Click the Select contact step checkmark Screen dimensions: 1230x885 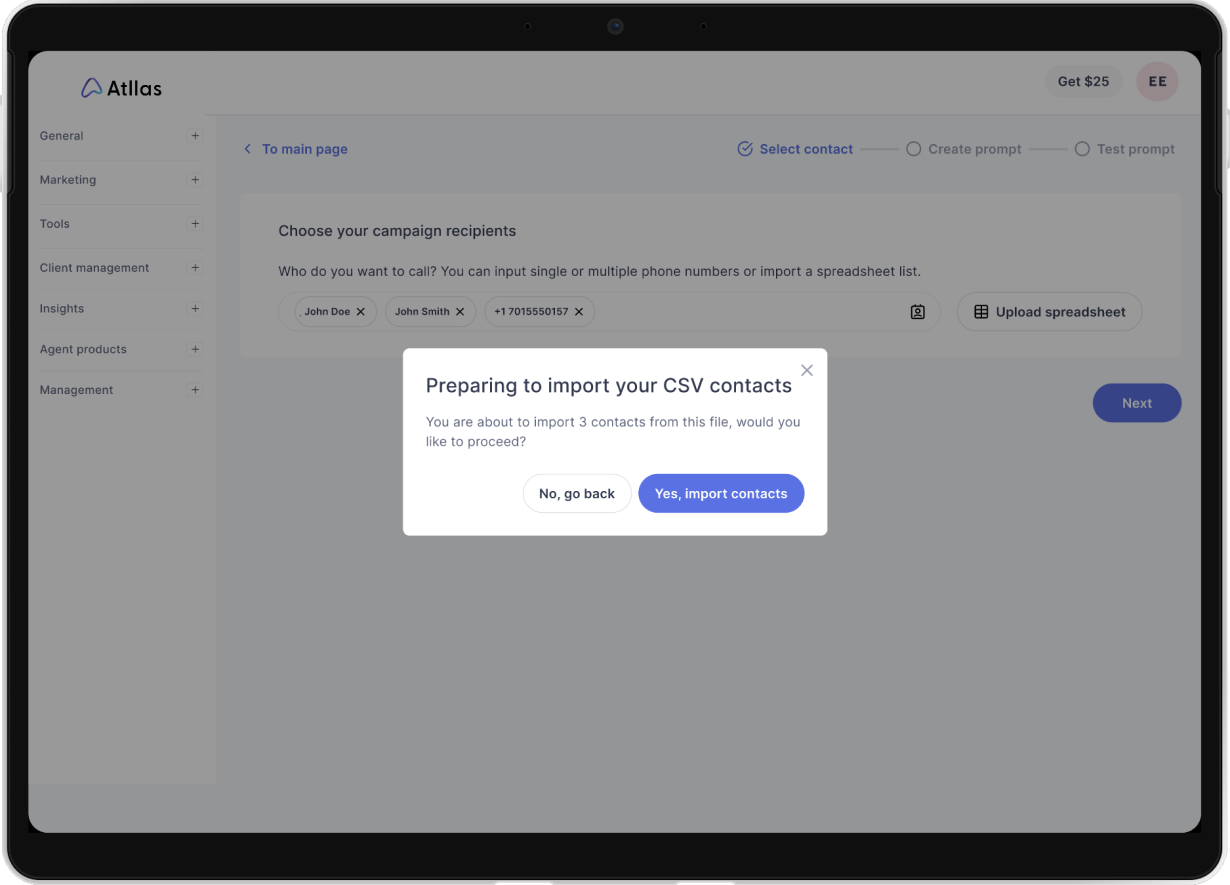(745, 149)
